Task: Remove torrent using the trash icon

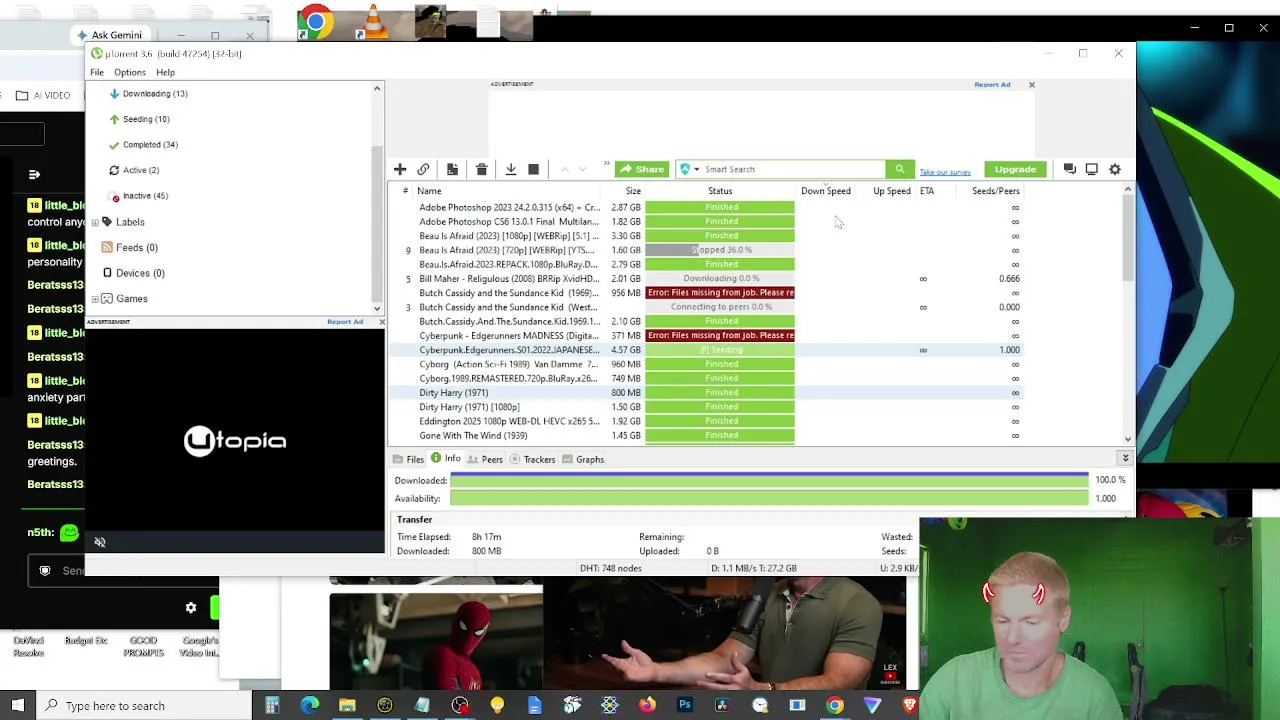Action: pos(481,169)
